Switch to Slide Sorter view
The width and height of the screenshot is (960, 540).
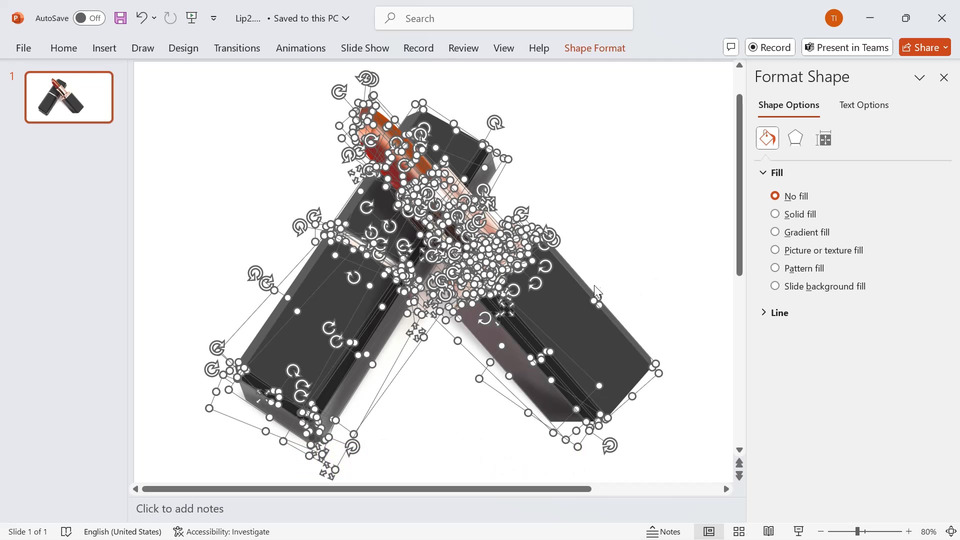tap(739, 531)
